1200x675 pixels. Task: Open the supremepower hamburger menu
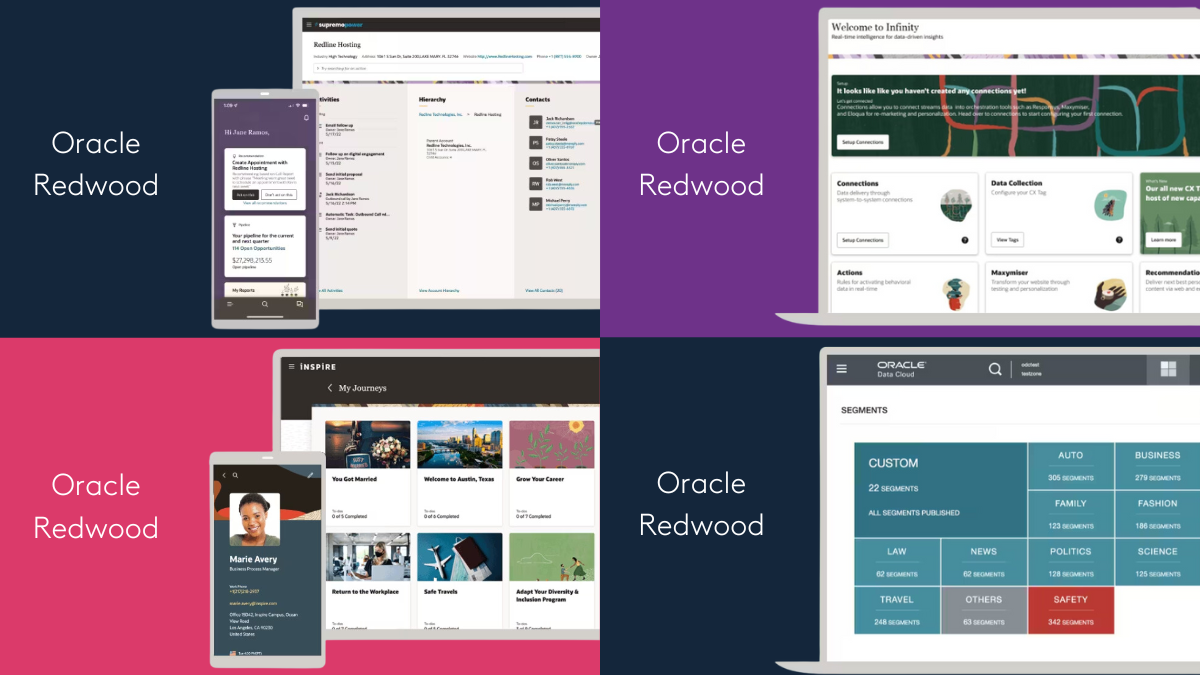[x=311, y=23]
